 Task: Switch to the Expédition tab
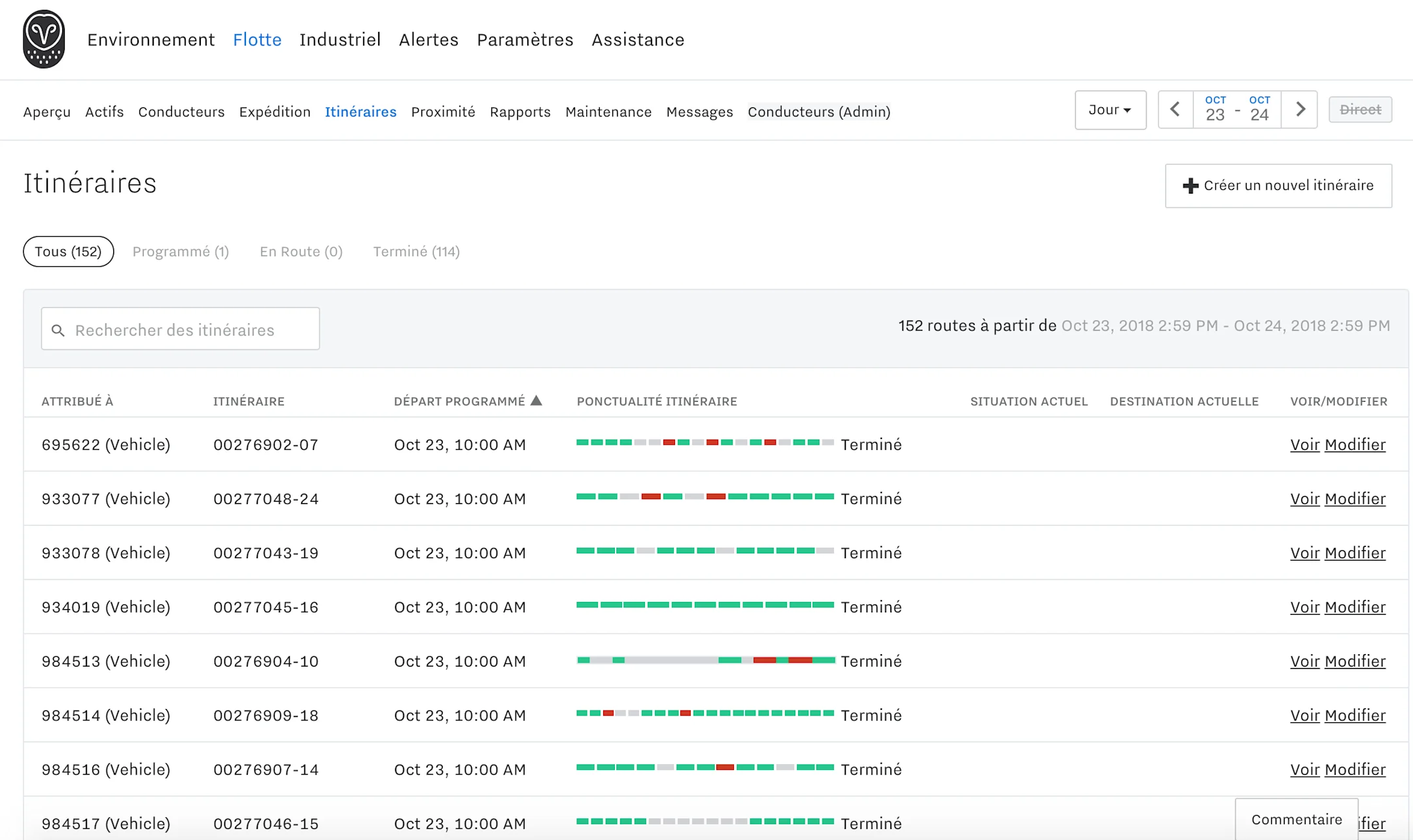point(275,112)
